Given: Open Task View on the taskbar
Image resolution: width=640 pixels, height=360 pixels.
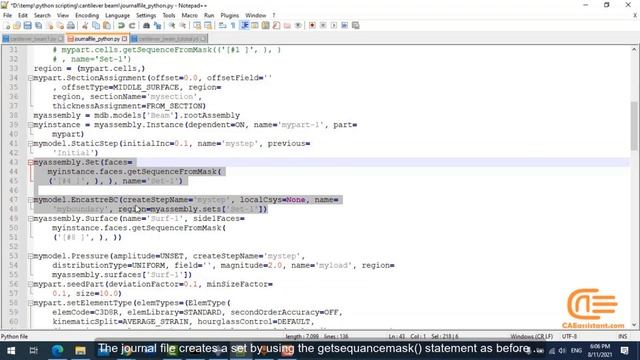Looking at the screenshot, I should click(33, 351).
